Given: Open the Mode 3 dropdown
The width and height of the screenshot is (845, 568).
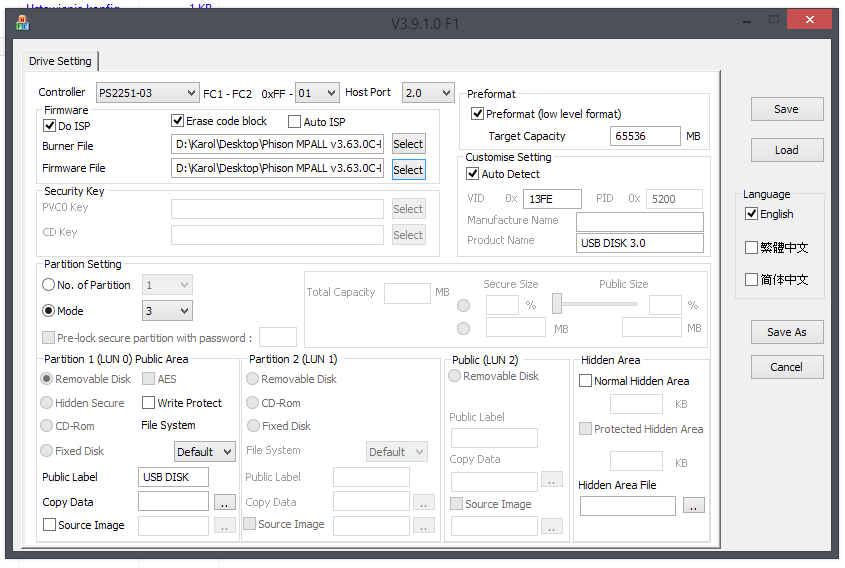Looking at the screenshot, I should point(167,311).
